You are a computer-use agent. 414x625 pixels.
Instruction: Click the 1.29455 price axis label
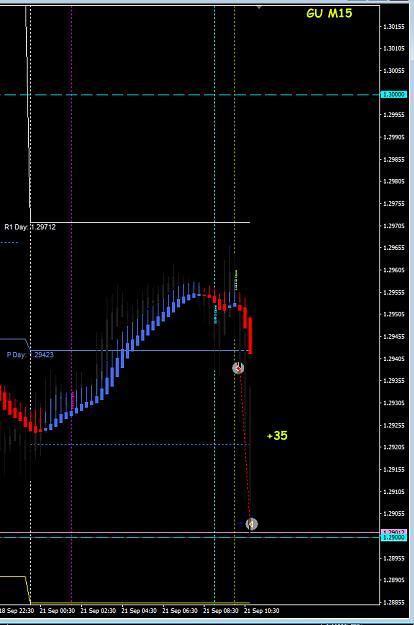tap(394, 337)
